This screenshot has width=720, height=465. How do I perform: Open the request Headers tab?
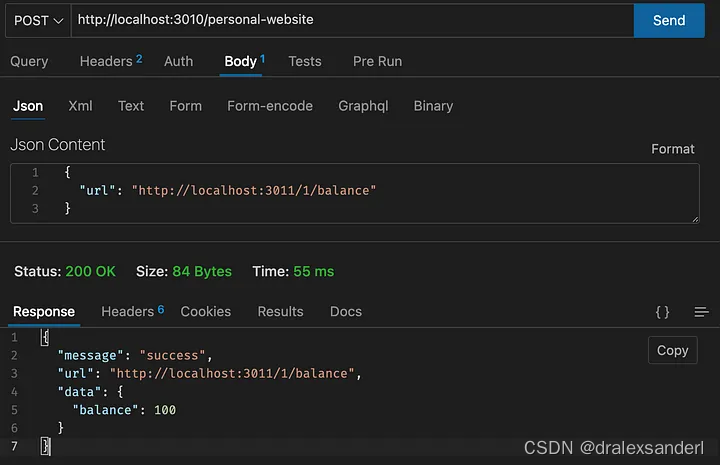tap(111, 61)
